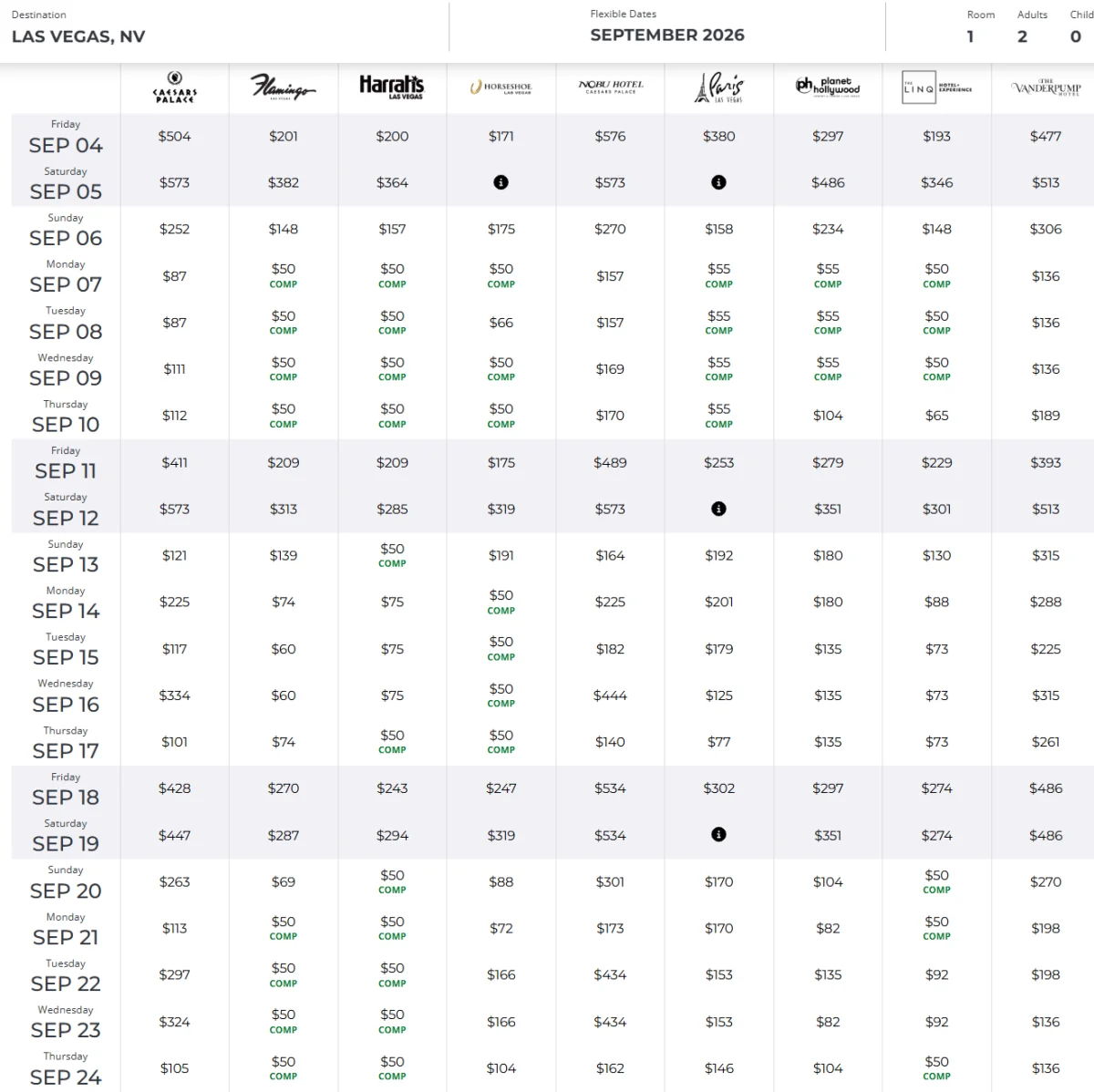Select LINQ $346 rate on Sep 05
Viewport: 1094px width, 1092px height.
(936, 182)
